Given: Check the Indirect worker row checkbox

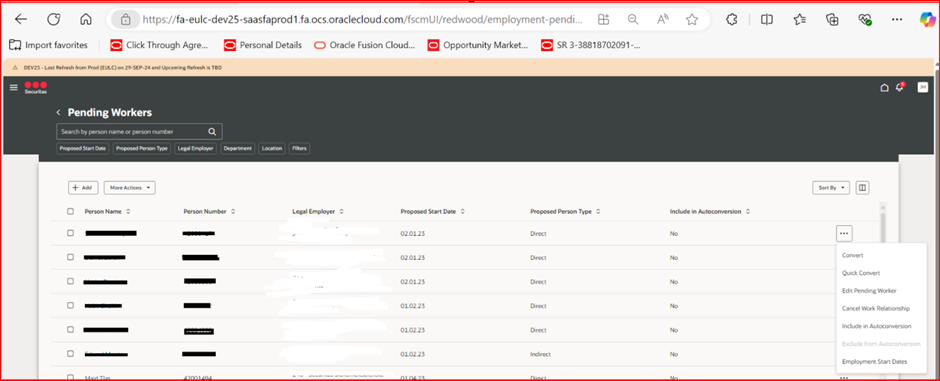Looking at the screenshot, I should (x=71, y=354).
